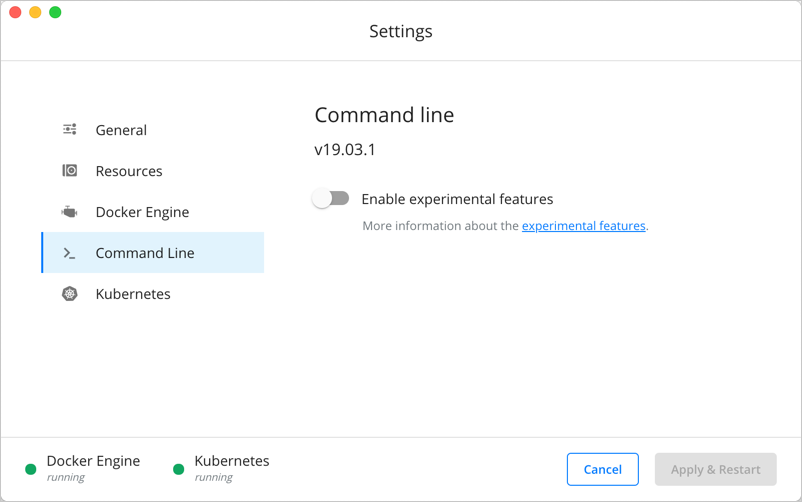Click the Docker Engine whale icon in sidebar

70,212
